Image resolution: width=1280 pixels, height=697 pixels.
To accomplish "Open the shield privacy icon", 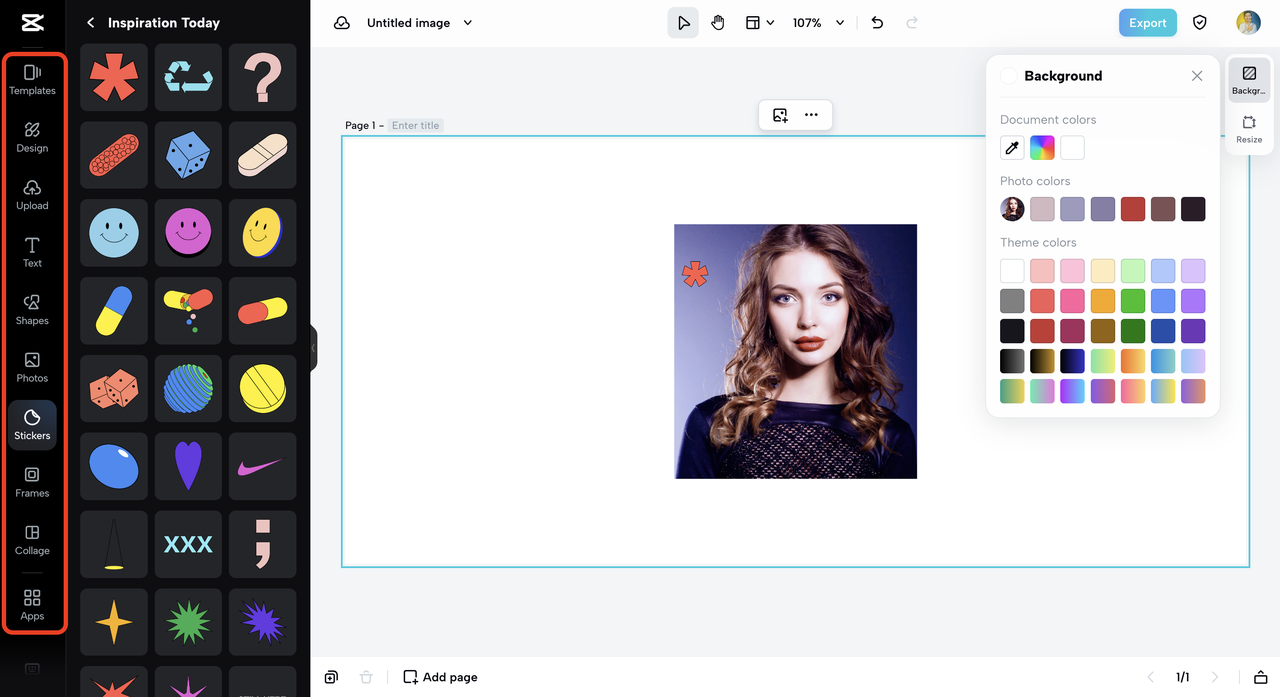I will [x=1200, y=23].
